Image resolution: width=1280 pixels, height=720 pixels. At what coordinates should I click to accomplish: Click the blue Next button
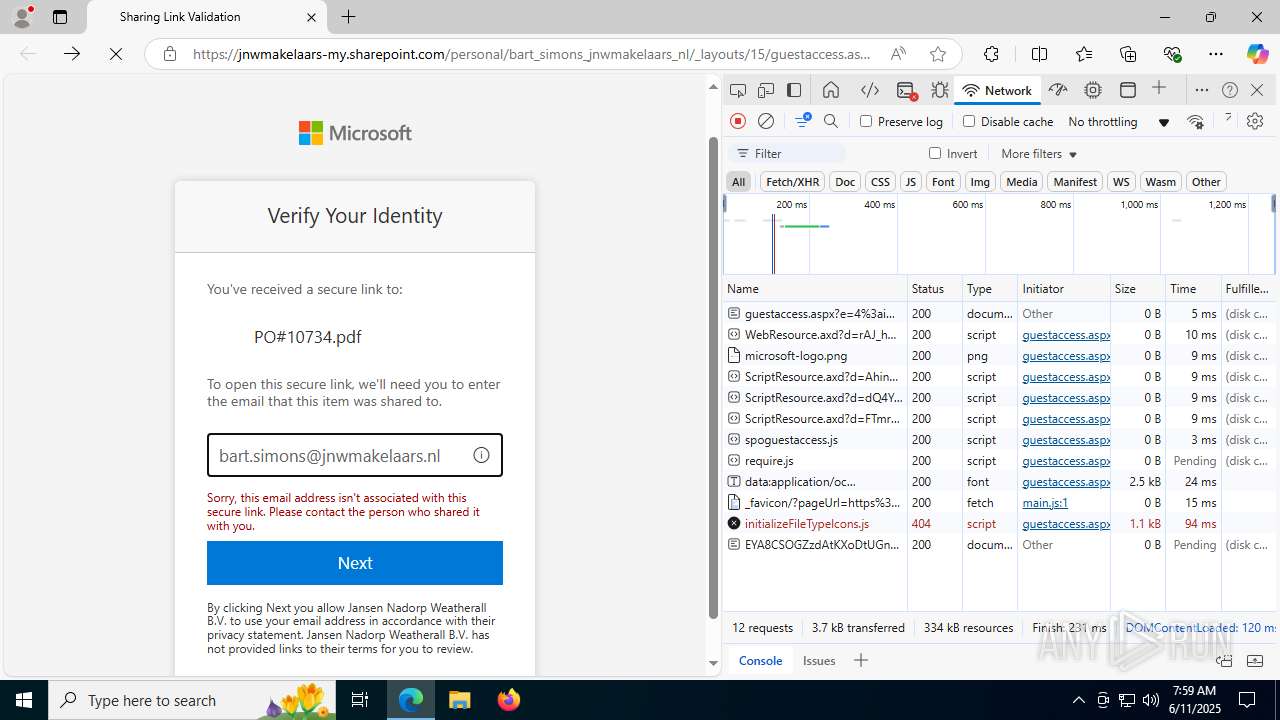click(355, 563)
